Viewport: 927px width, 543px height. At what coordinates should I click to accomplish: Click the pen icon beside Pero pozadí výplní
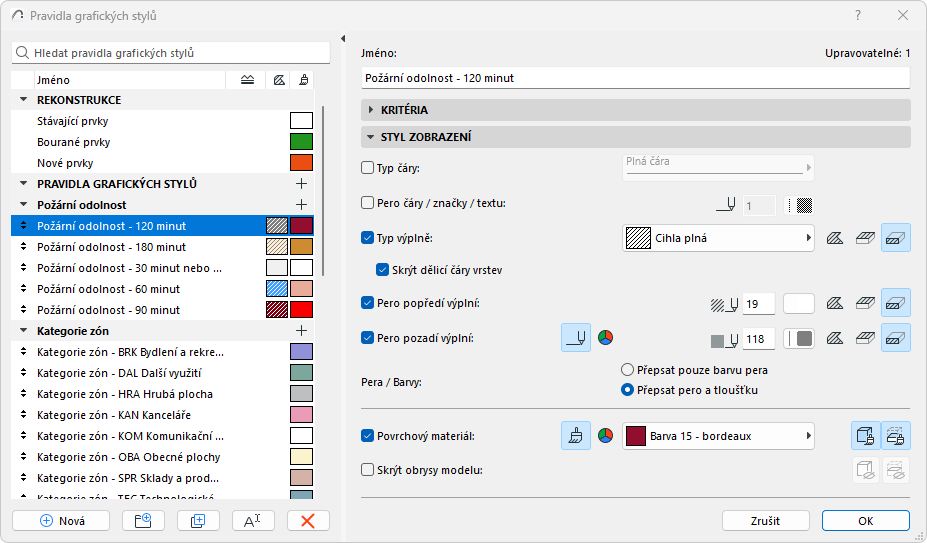575,338
